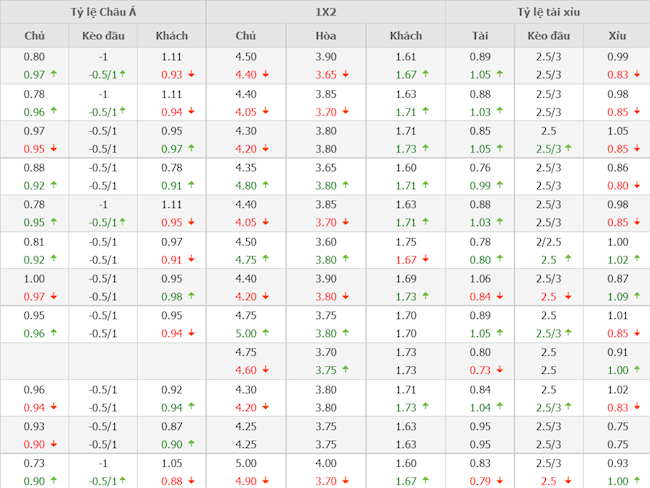
Task: Select the 1.69 away odds cell
Action: point(405,278)
